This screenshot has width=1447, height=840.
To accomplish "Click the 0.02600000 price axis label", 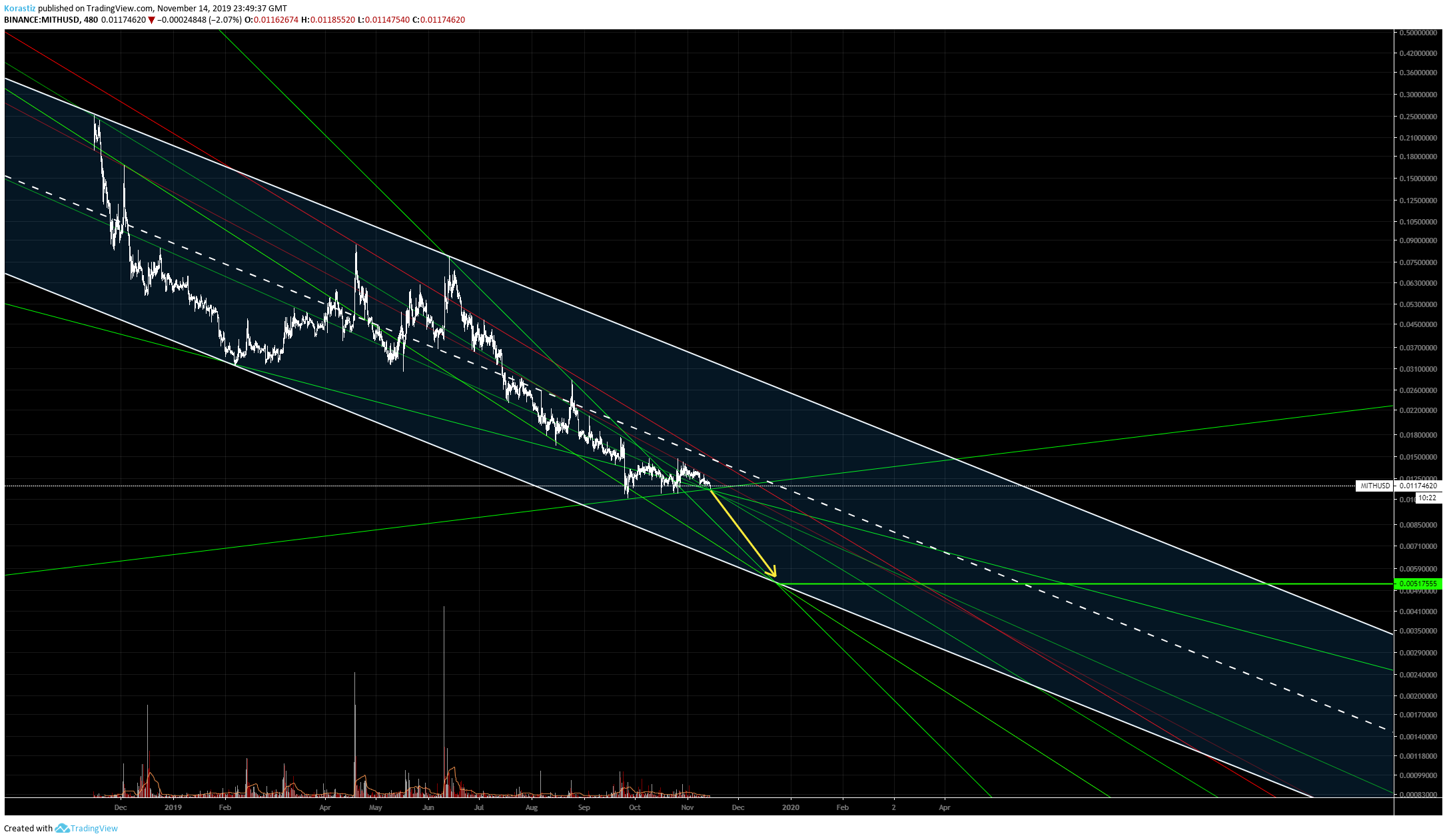I will (x=1418, y=390).
